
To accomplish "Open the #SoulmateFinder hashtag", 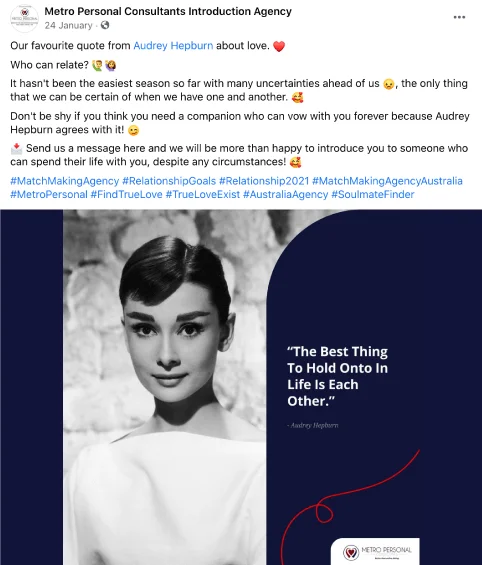I will (373, 195).
